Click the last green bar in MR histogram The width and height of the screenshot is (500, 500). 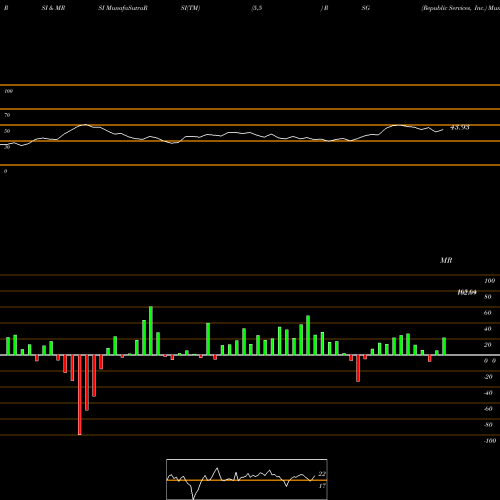(x=444, y=346)
